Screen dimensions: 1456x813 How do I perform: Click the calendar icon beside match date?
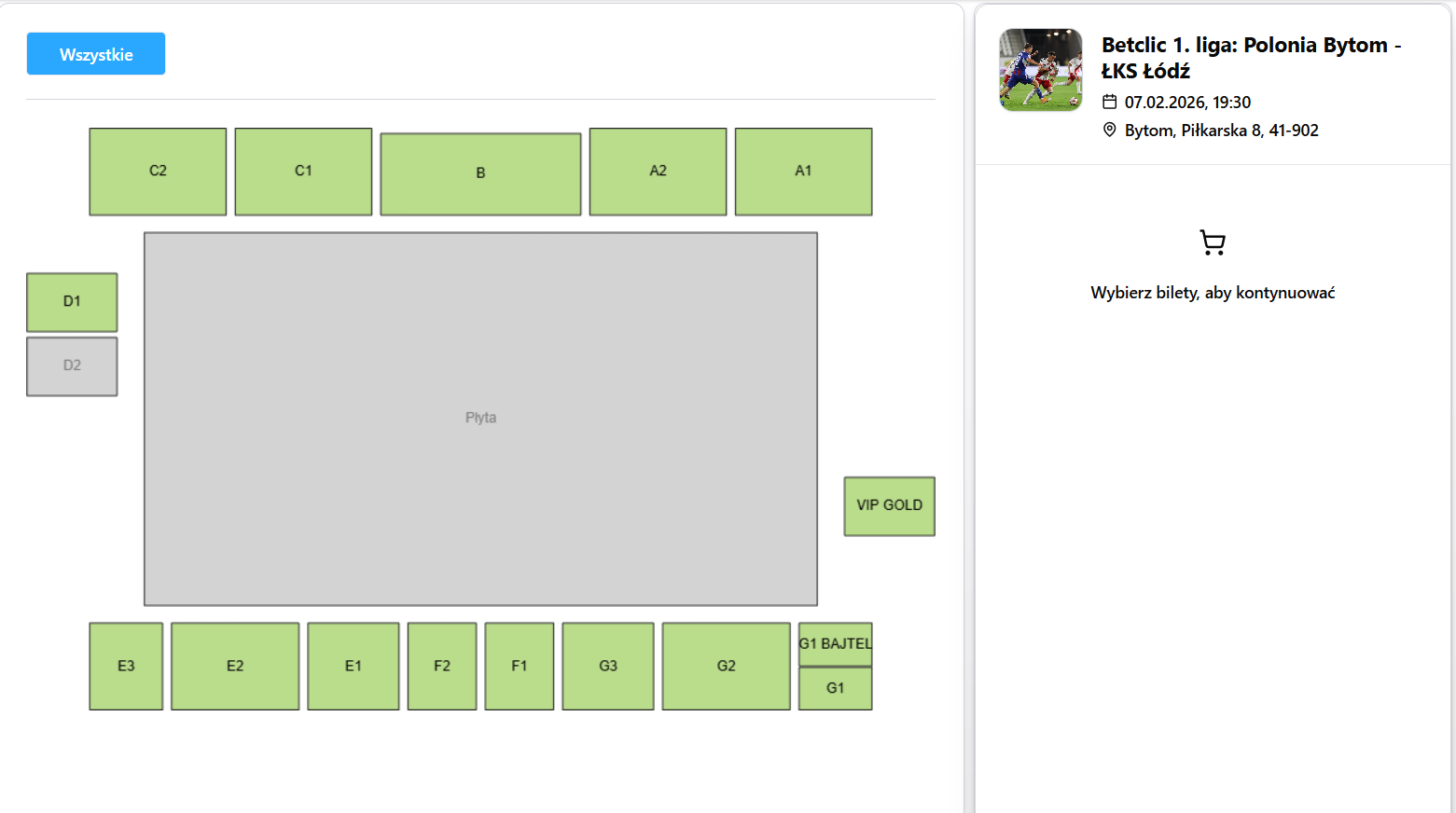(1109, 102)
